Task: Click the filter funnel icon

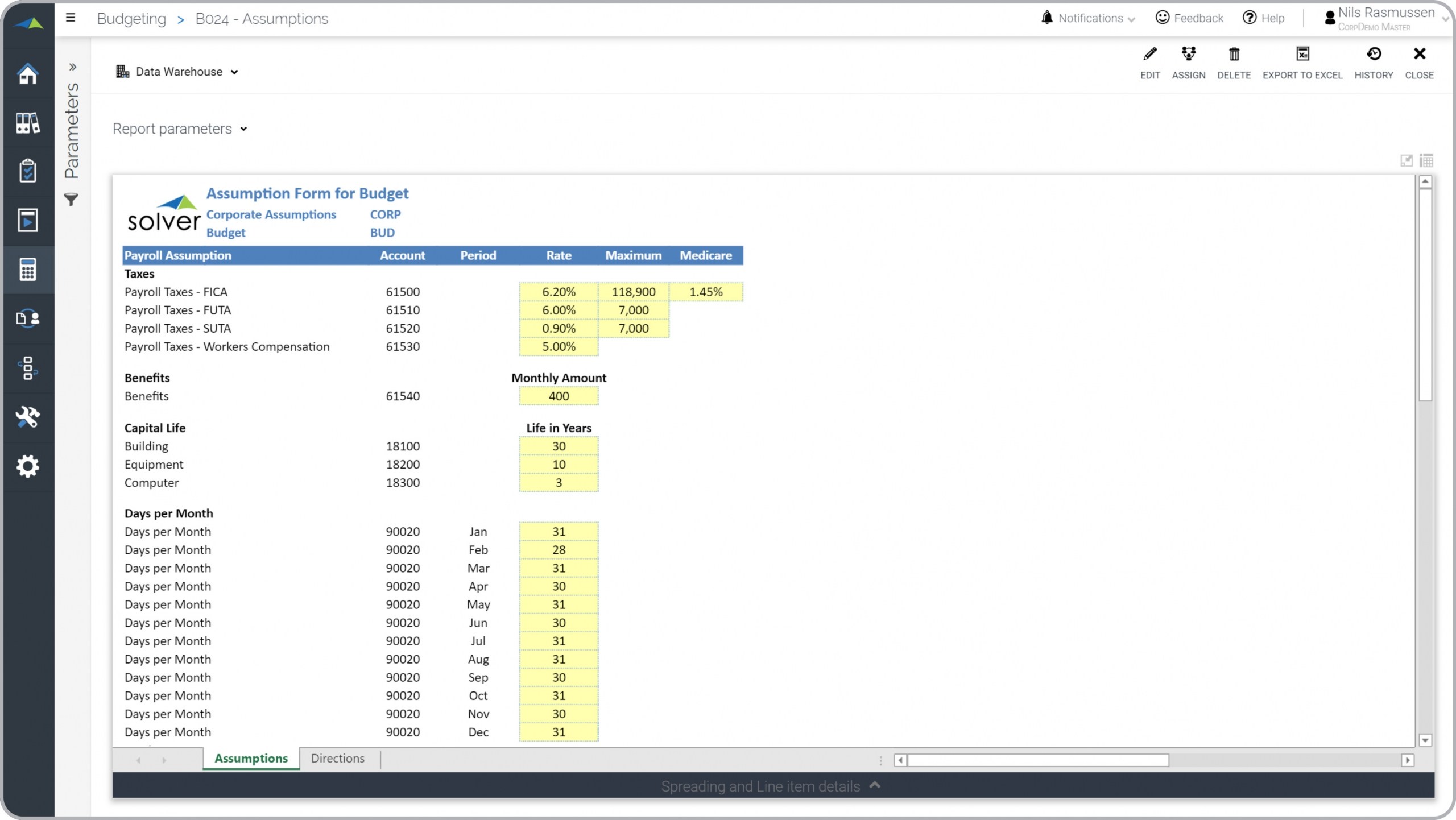Action: tap(71, 200)
